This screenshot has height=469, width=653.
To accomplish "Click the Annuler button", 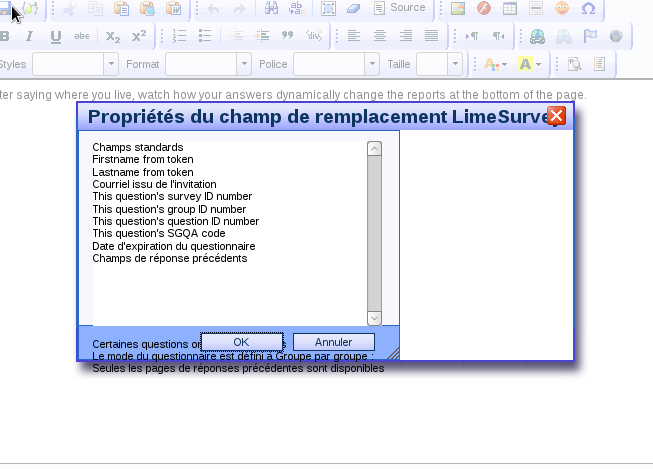I will [334, 342].
